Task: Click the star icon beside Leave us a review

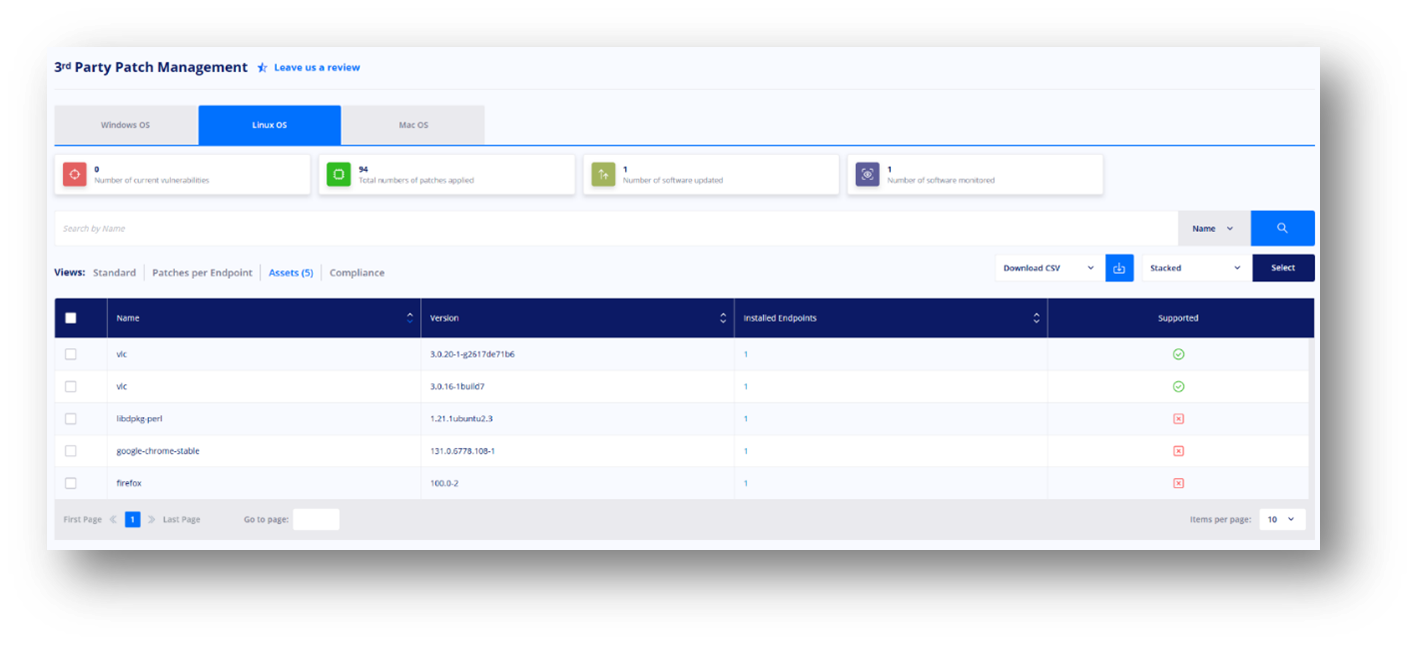Action: (262, 68)
